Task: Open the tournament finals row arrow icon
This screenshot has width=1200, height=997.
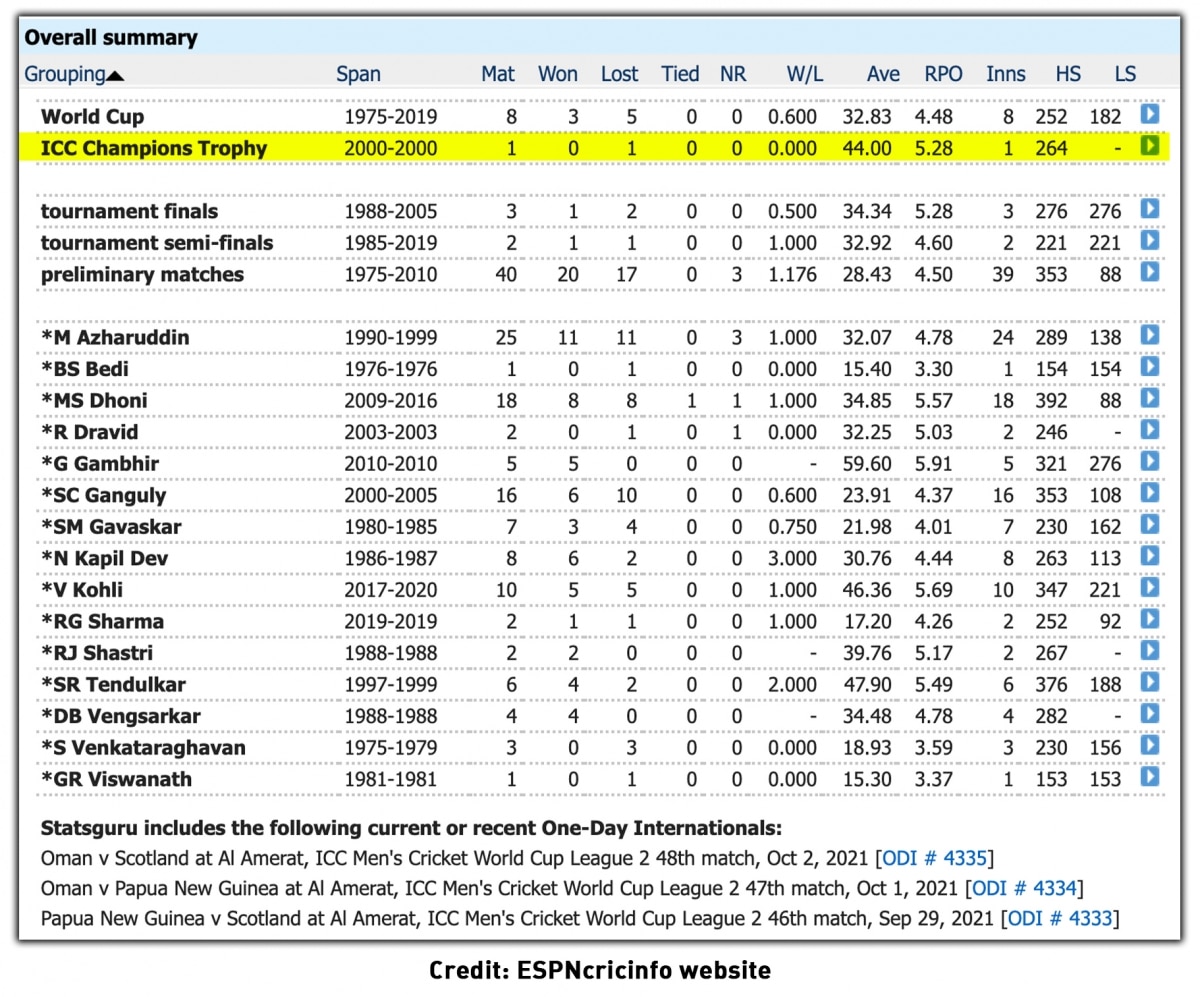Action: (1150, 210)
